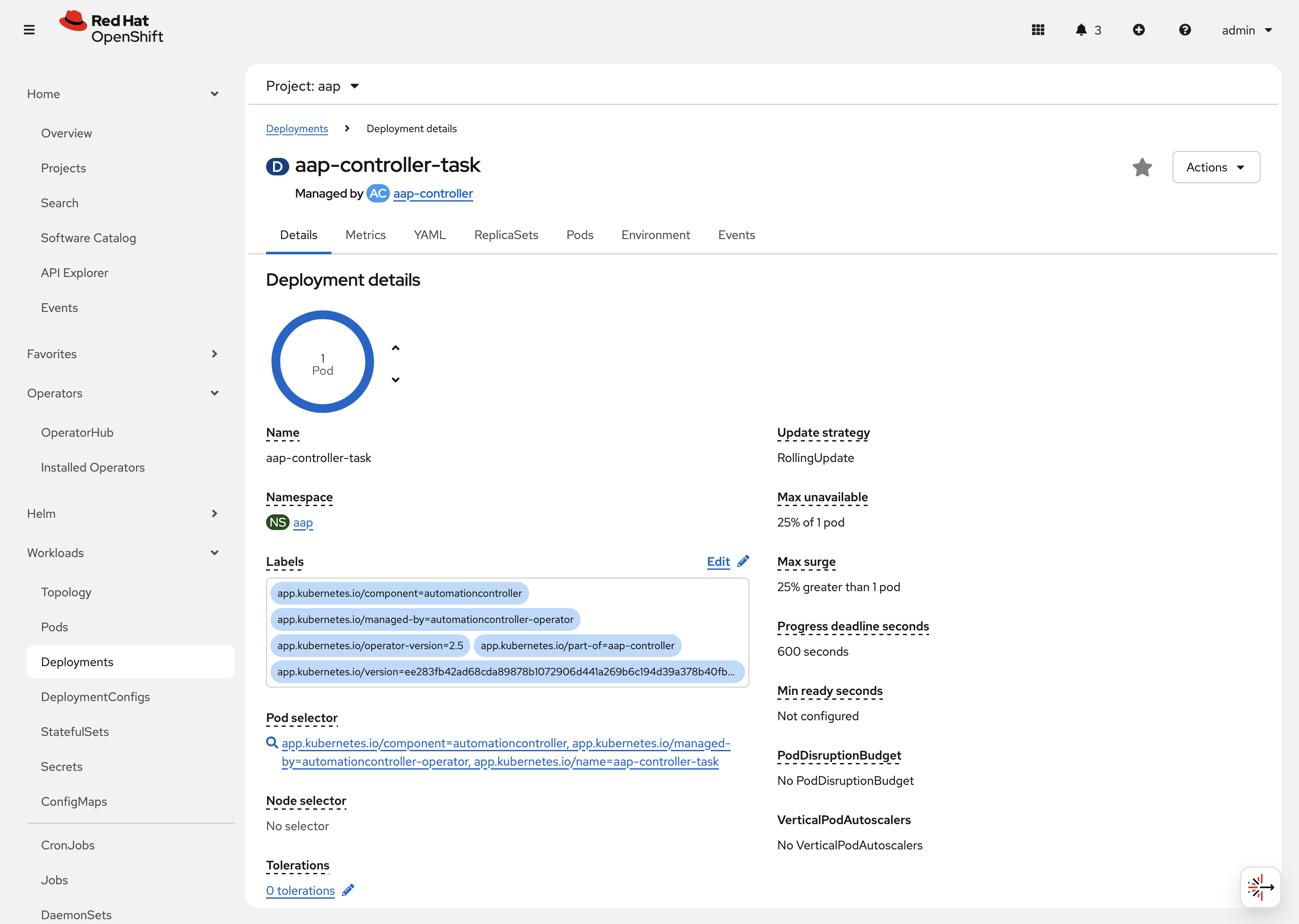
Task: Open the Project: aap selector dropdown
Action: [x=313, y=86]
